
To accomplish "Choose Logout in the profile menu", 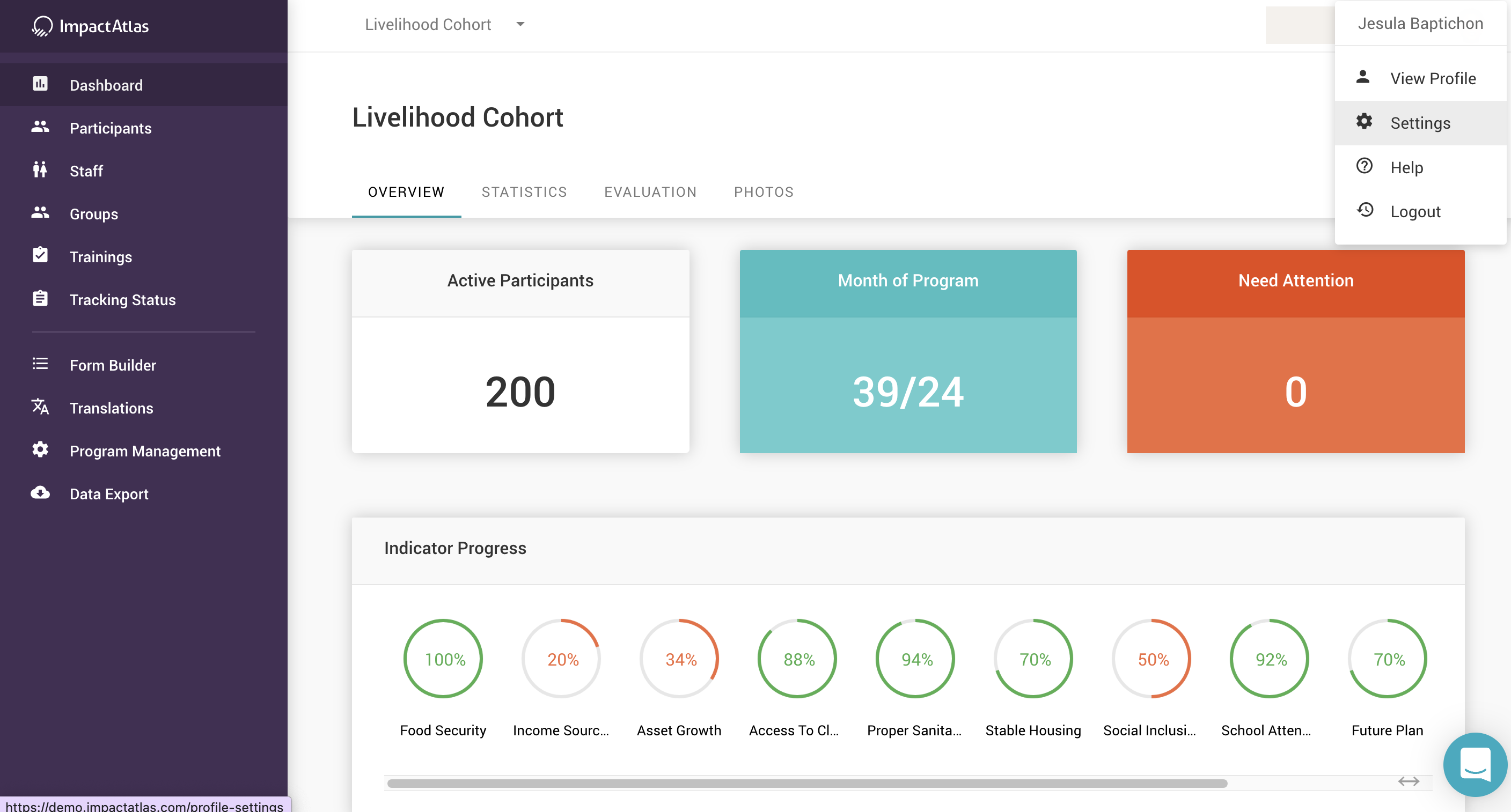I will [x=1415, y=211].
